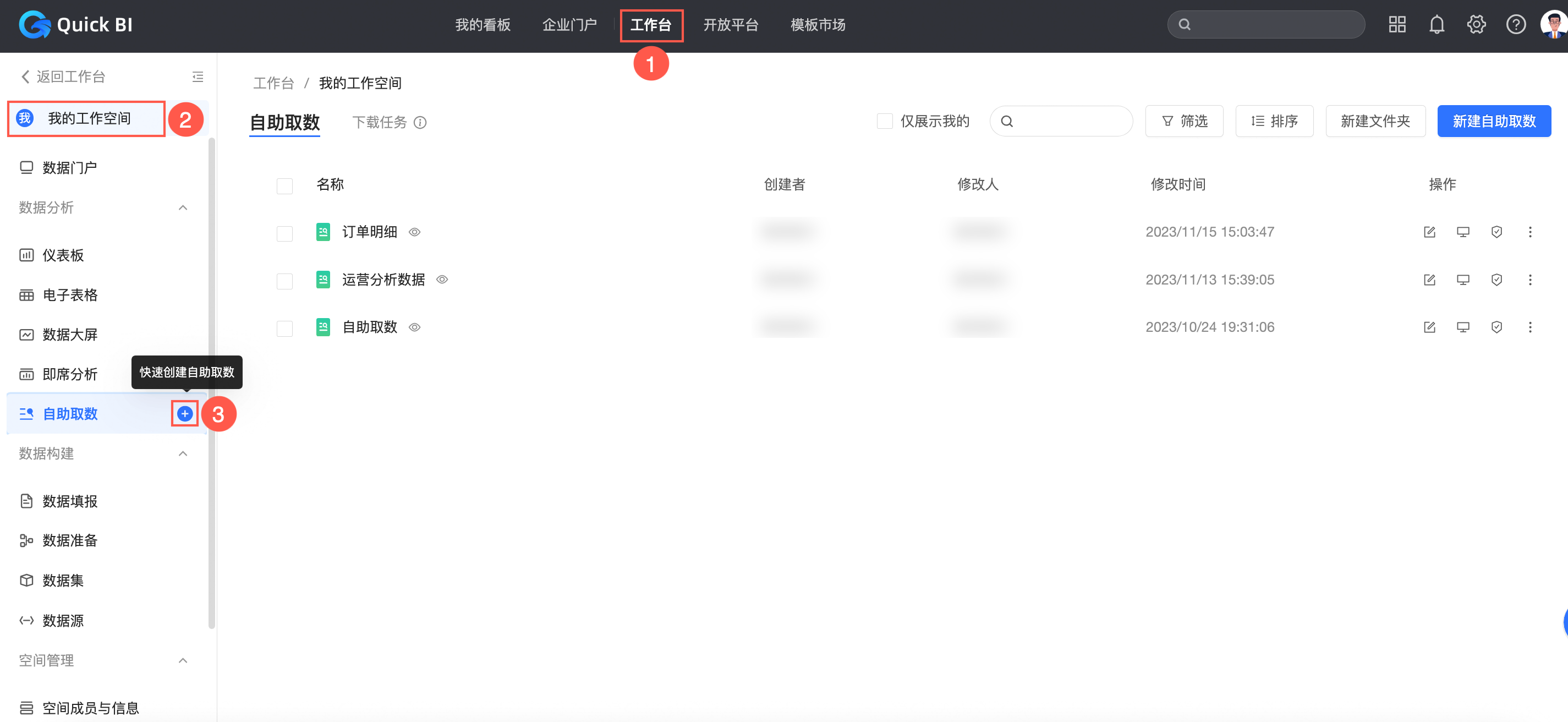Click the monitor preview icon for 订单明细
Viewport: 1568px width, 722px height.
pyautogui.click(x=1463, y=232)
